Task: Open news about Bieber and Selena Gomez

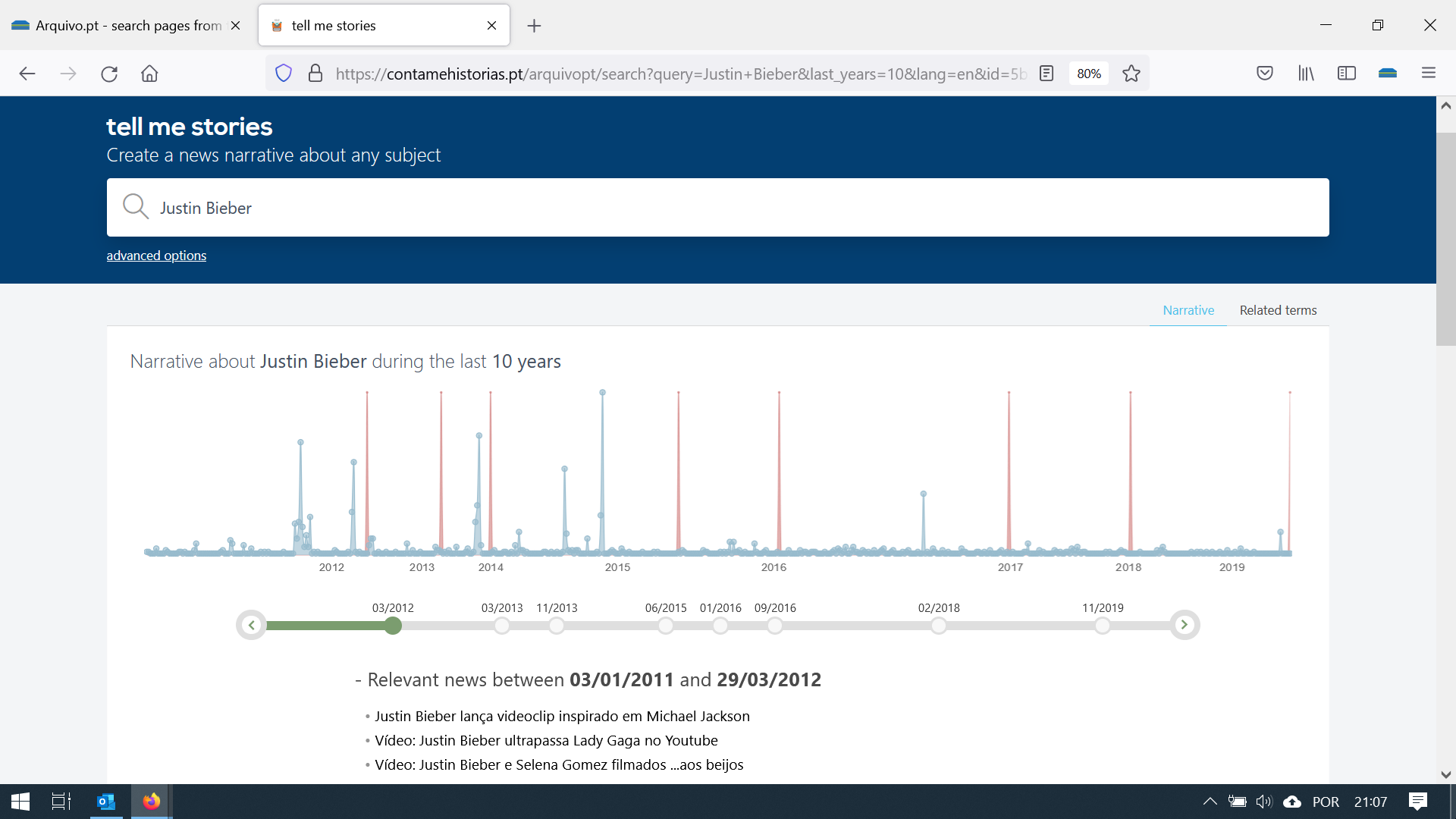Action: (x=559, y=764)
